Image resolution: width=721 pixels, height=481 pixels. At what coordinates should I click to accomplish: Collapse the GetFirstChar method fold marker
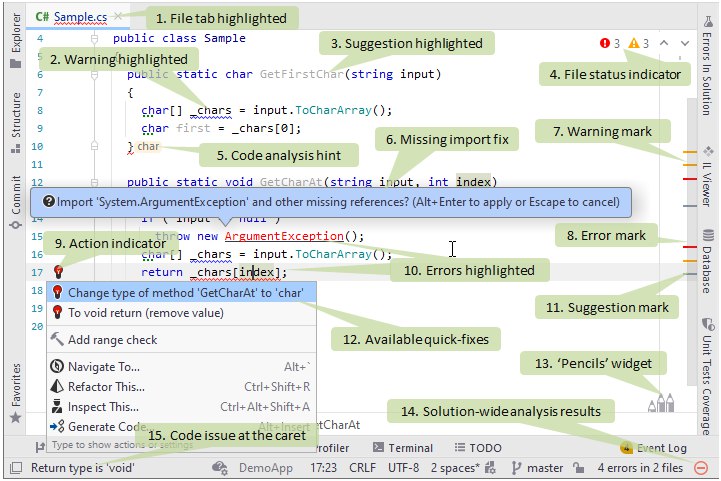[x=94, y=74]
